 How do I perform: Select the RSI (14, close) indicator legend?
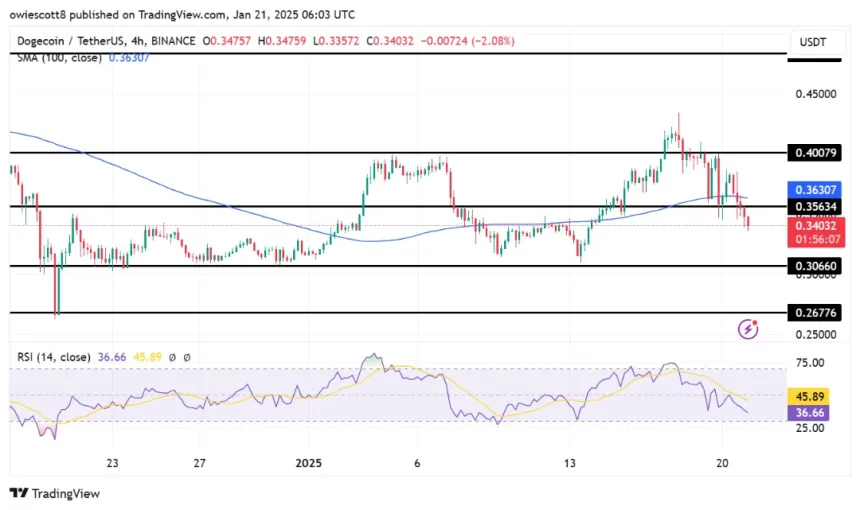click(52, 356)
